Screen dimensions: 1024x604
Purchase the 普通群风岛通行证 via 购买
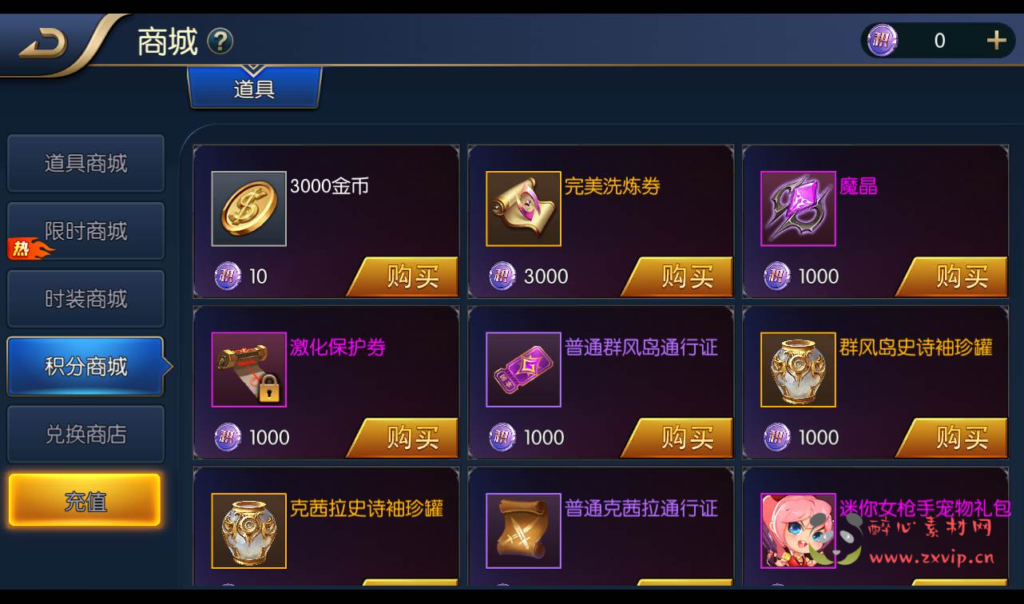pos(677,438)
